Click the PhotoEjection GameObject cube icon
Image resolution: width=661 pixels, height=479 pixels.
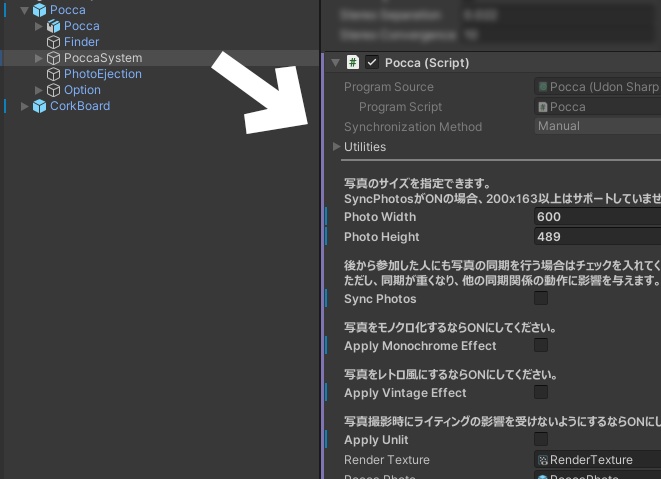coord(54,74)
